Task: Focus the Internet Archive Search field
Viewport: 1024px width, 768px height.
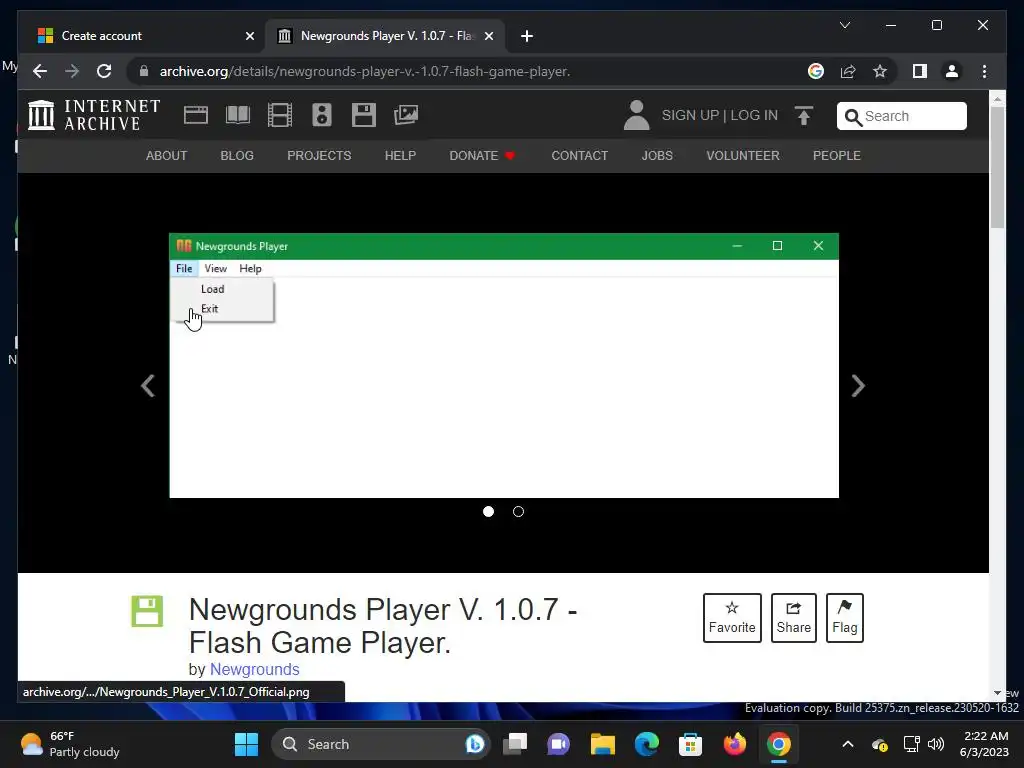Action: tap(902, 116)
